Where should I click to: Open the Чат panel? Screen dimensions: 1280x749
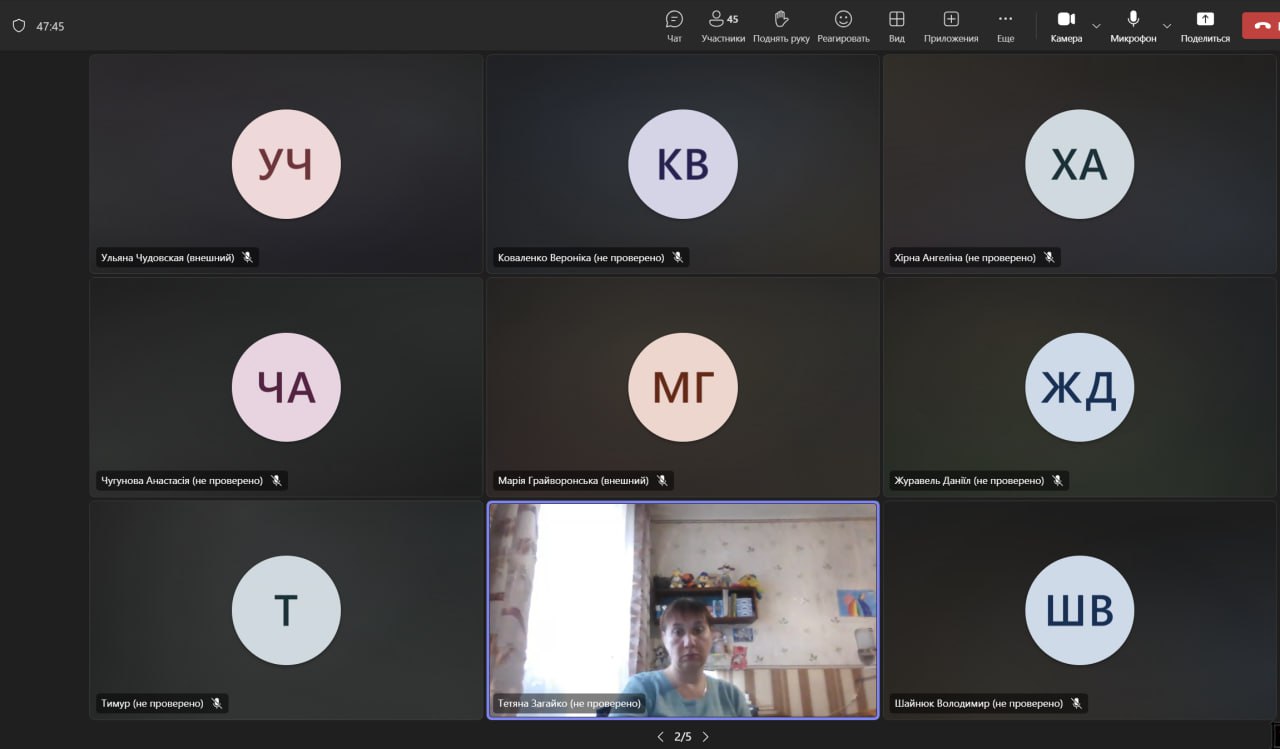coord(674,26)
